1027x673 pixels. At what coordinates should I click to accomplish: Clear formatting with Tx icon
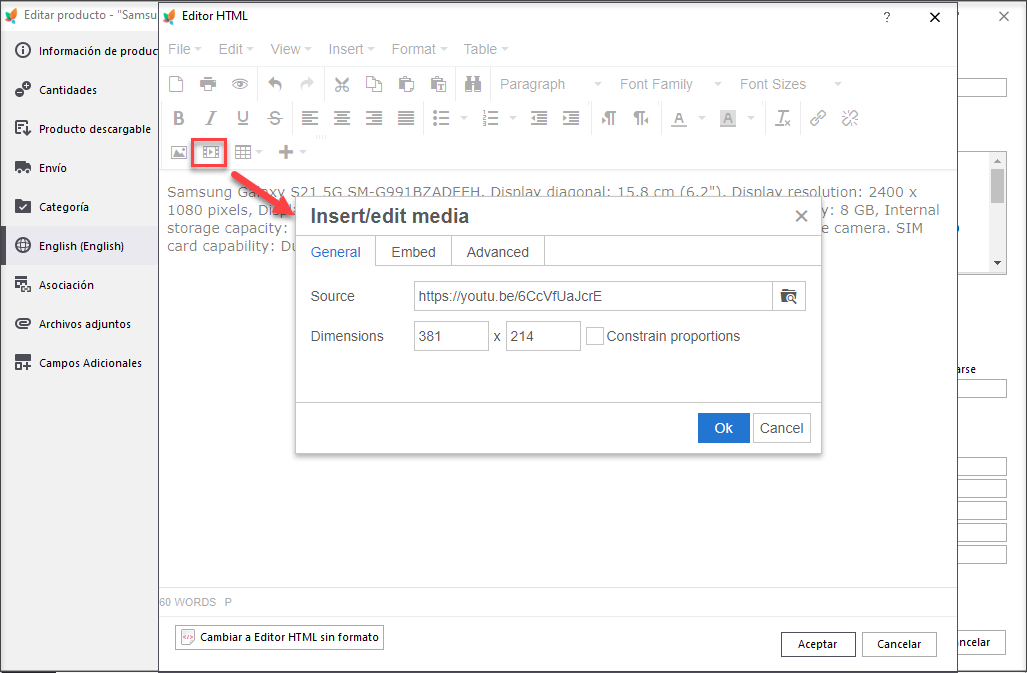(x=783, y=118)
